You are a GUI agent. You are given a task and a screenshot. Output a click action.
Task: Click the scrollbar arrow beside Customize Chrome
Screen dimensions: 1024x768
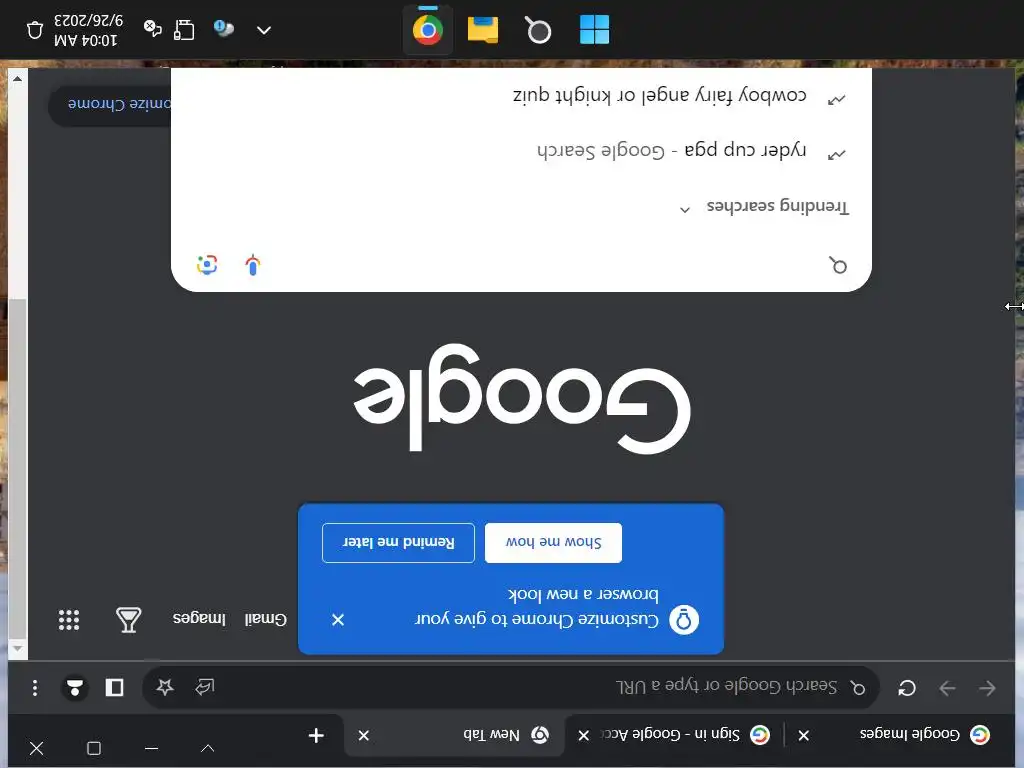[x=18, y=79]
